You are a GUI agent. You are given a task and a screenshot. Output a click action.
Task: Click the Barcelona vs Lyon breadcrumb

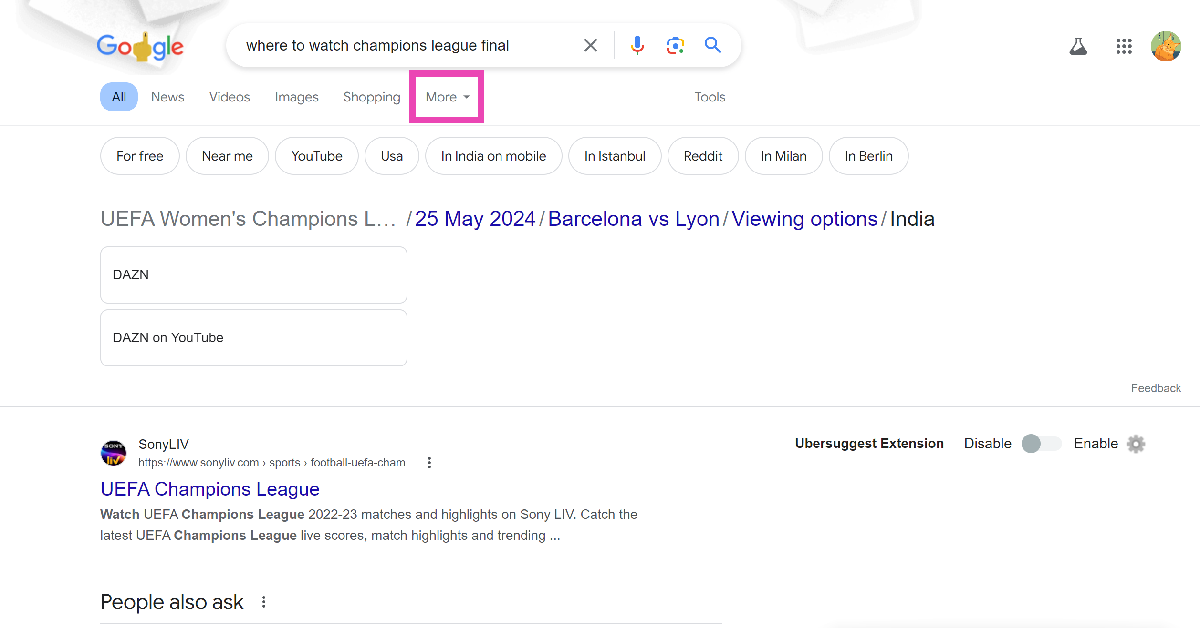pyautogui.click(x=633, y=219)
